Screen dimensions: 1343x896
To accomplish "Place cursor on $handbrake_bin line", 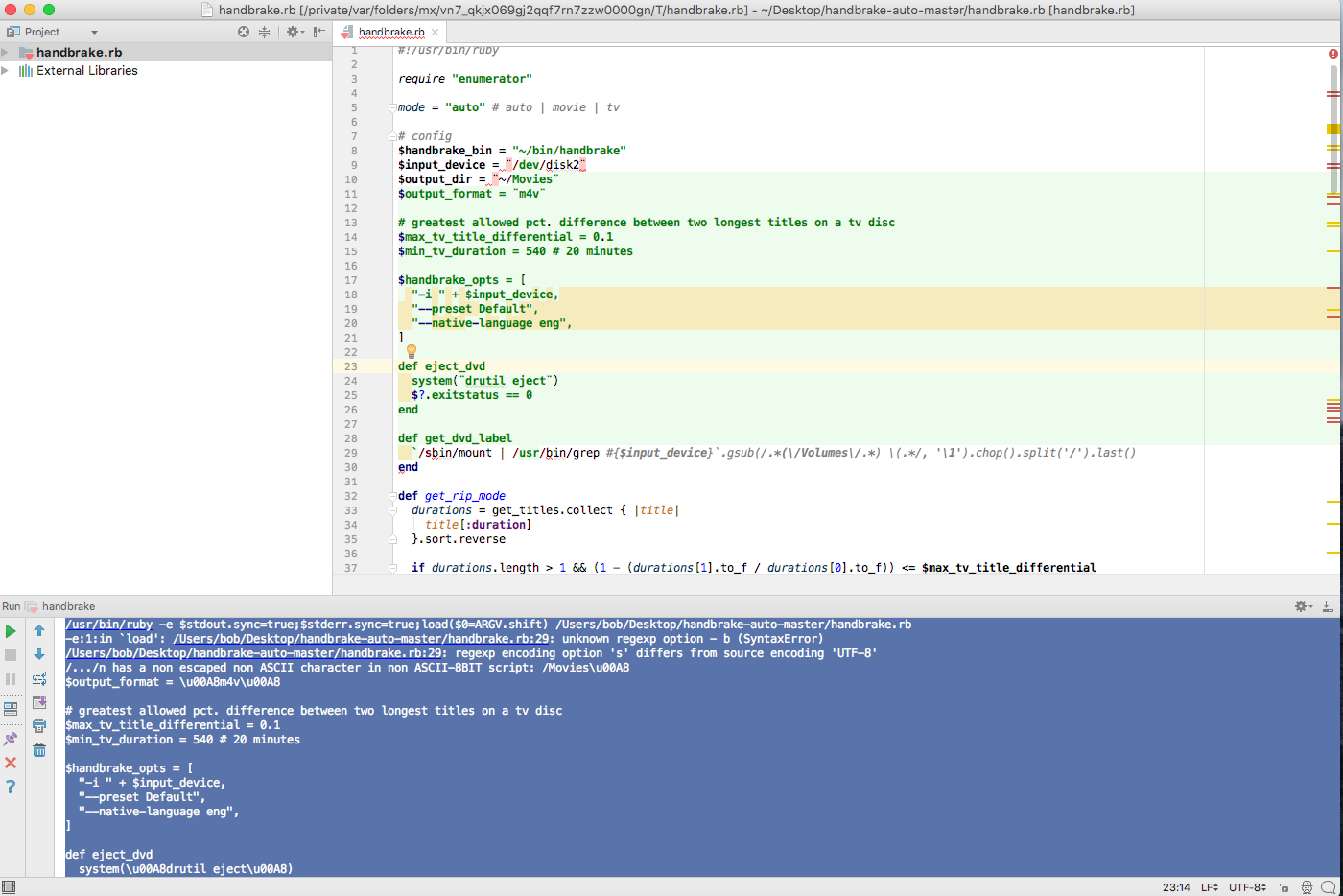I will 512,151.
